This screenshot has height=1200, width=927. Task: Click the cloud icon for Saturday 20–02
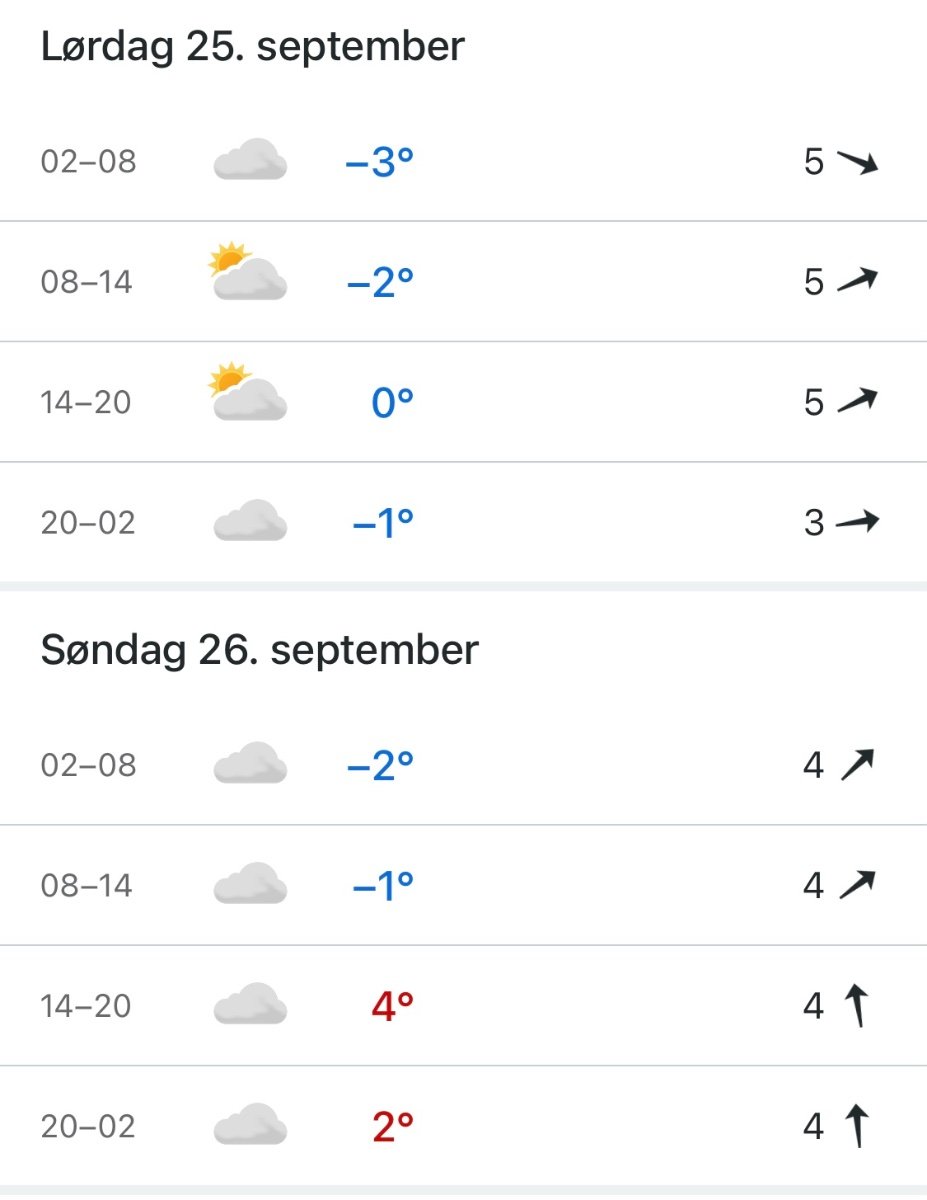click(x=250, y=522)
